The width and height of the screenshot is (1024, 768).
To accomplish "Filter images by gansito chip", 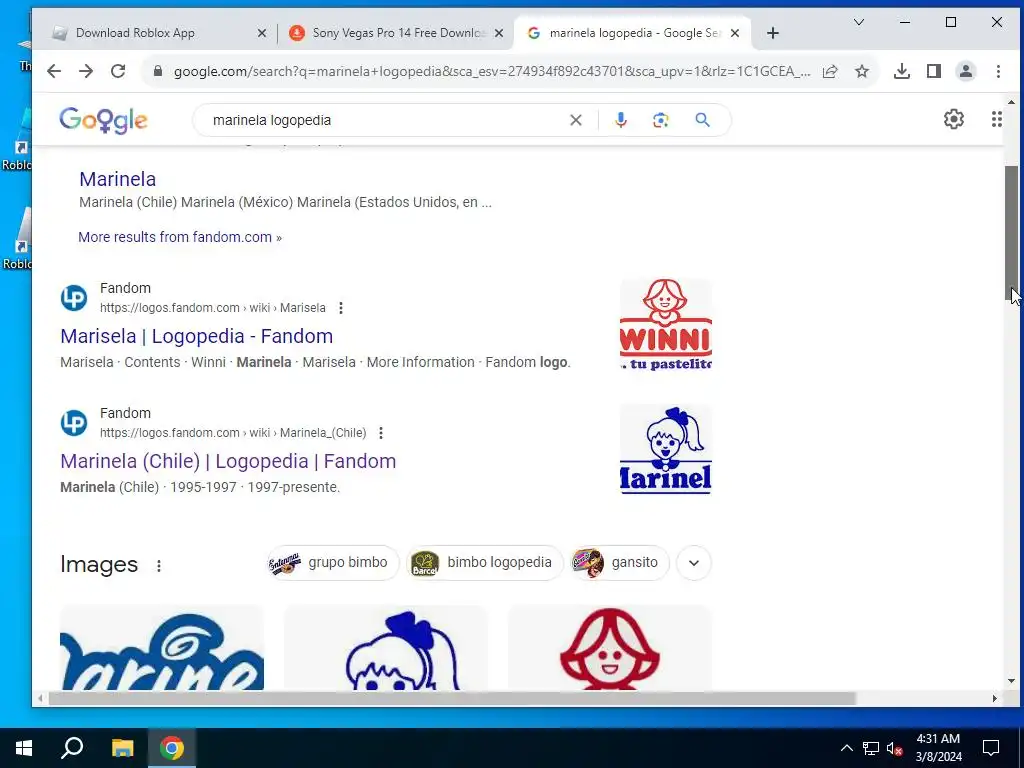I will pos(620,563).
